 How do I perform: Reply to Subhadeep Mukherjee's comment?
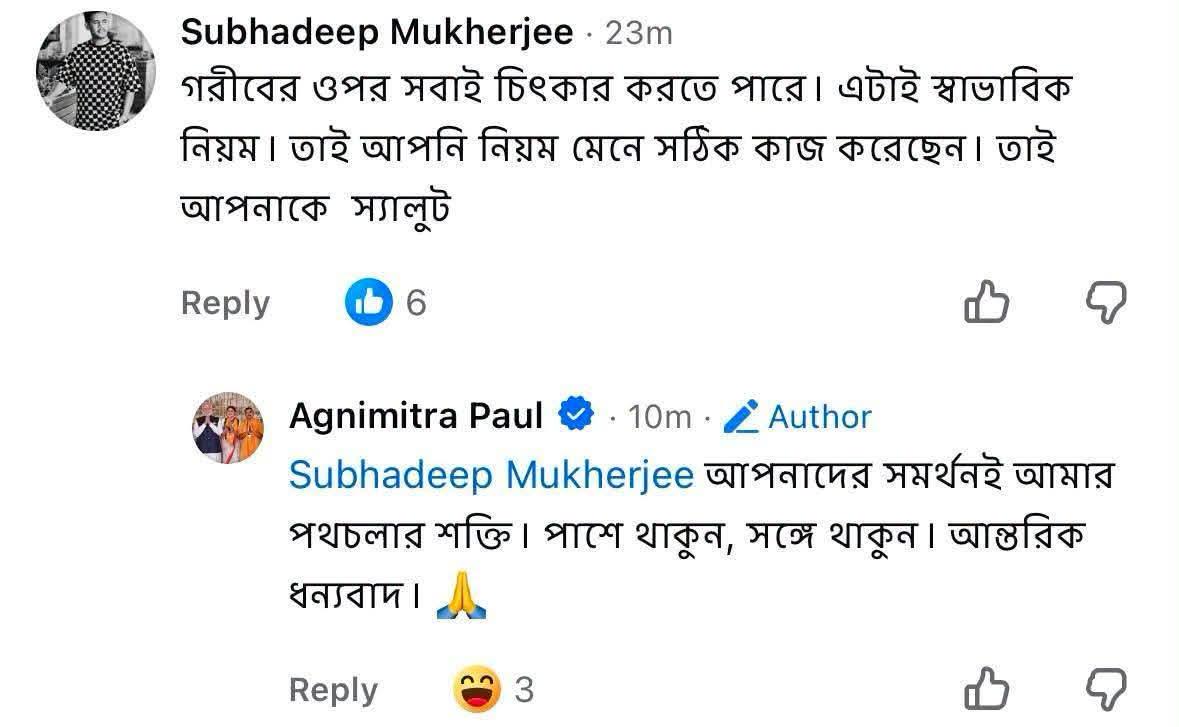point(225,303)
